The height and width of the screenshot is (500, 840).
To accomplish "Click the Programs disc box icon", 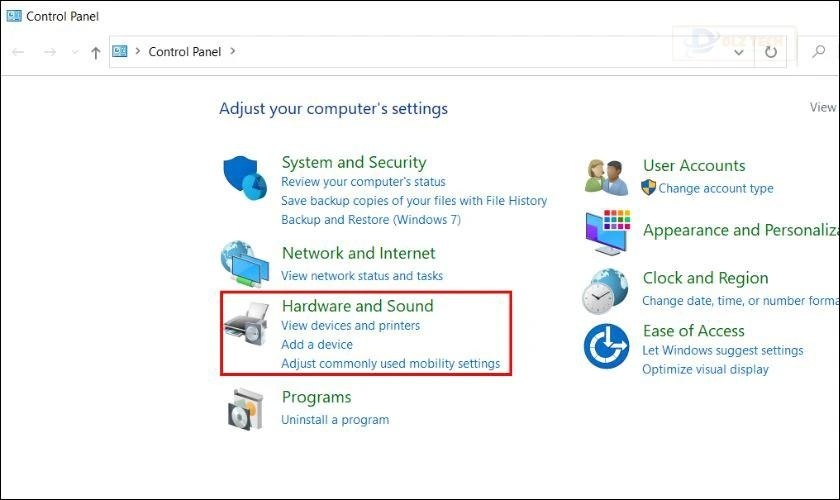I will 246,408.
